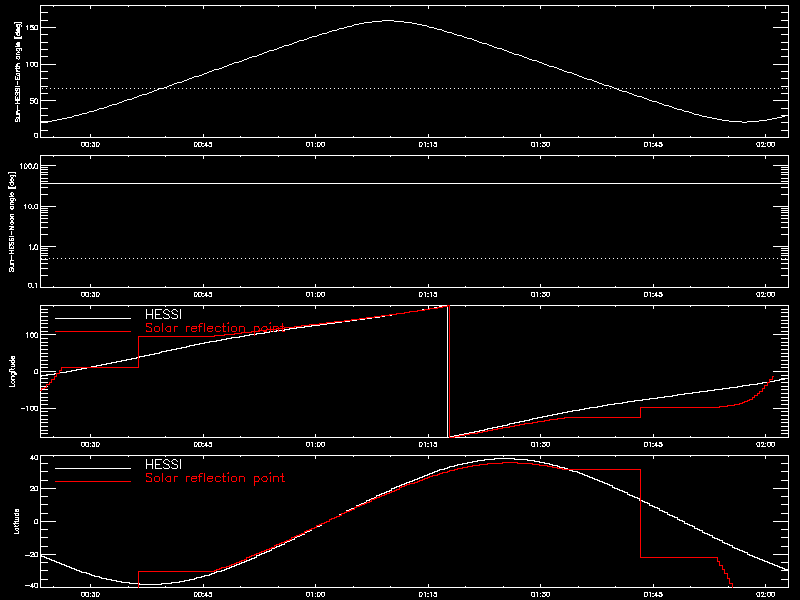Select red Solar reflection point label in Latitude plot

(215, 478)
